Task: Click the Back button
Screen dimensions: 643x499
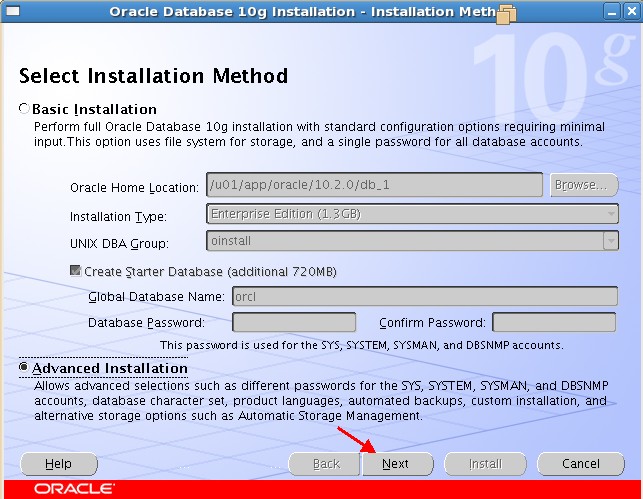Action: [324, 464]
